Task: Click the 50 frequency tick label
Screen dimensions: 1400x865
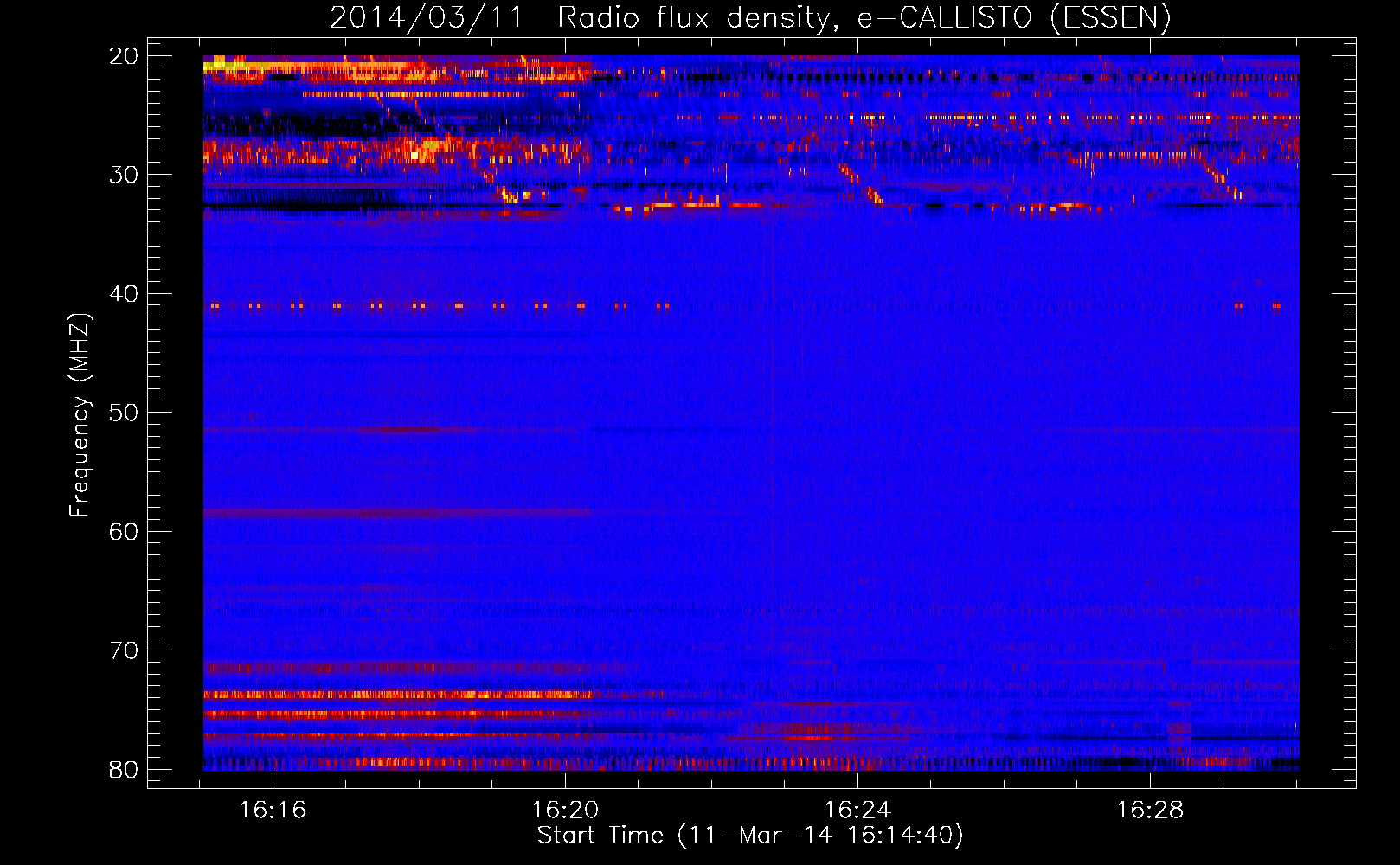Action: [x=124, y=413]
